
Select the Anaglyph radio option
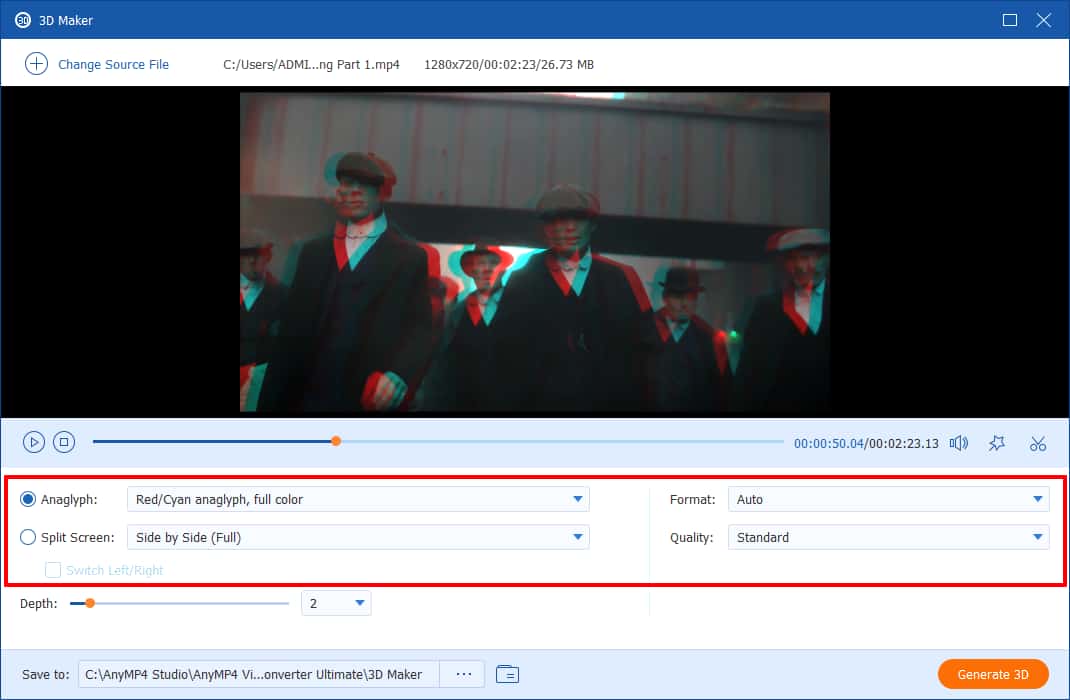pos(28,499)
